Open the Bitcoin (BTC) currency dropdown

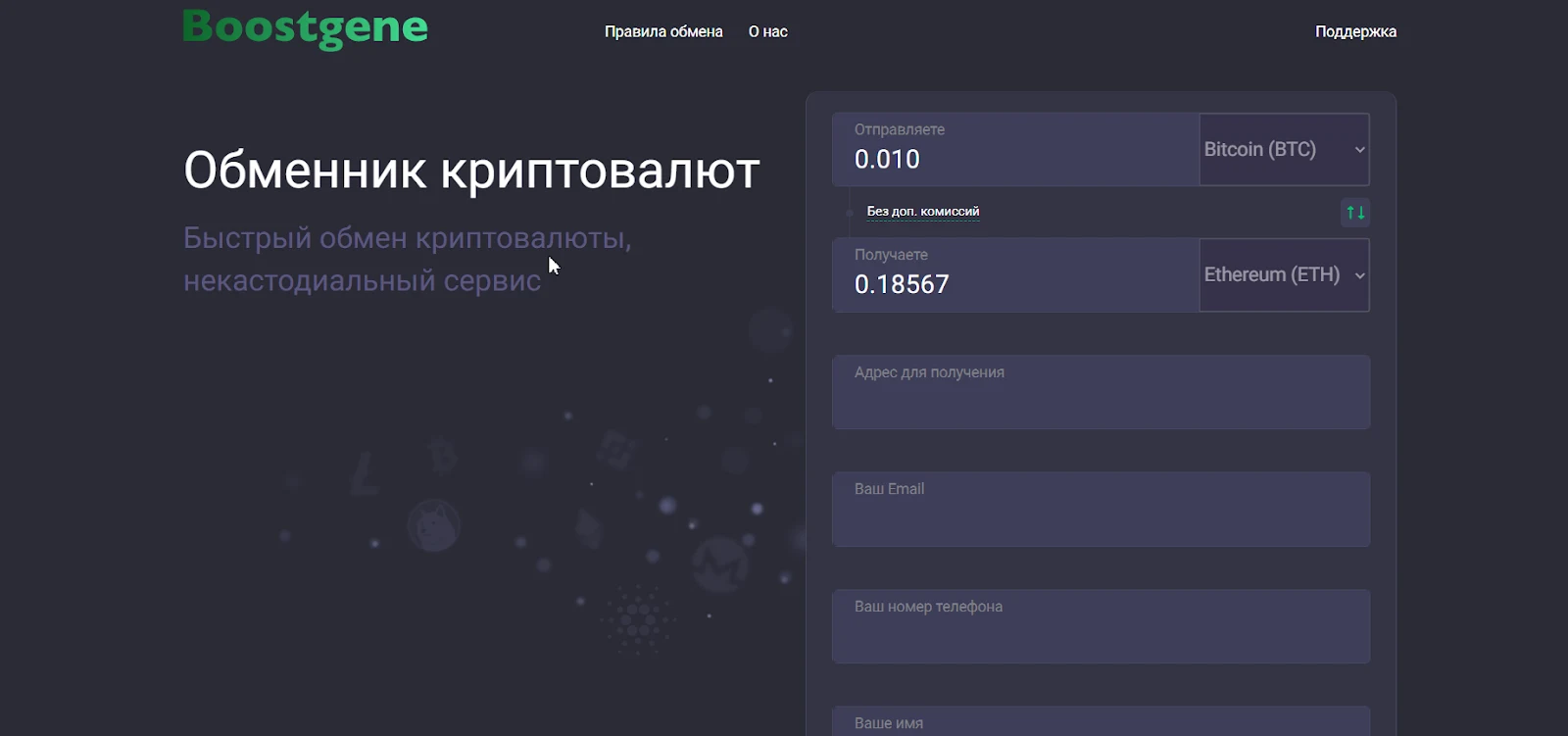click(x=1284, y=149)
